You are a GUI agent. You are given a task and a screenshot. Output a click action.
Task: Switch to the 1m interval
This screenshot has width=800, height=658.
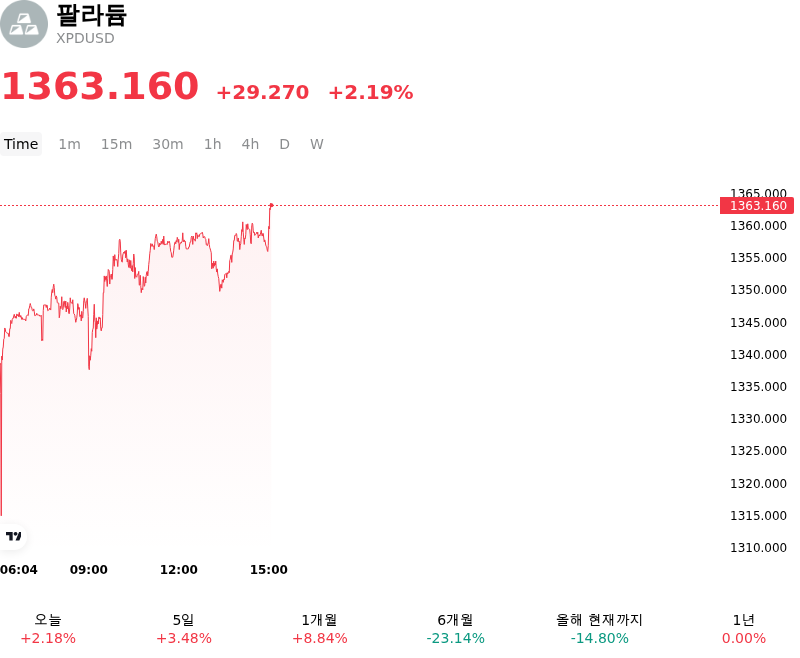coord(69,144)
